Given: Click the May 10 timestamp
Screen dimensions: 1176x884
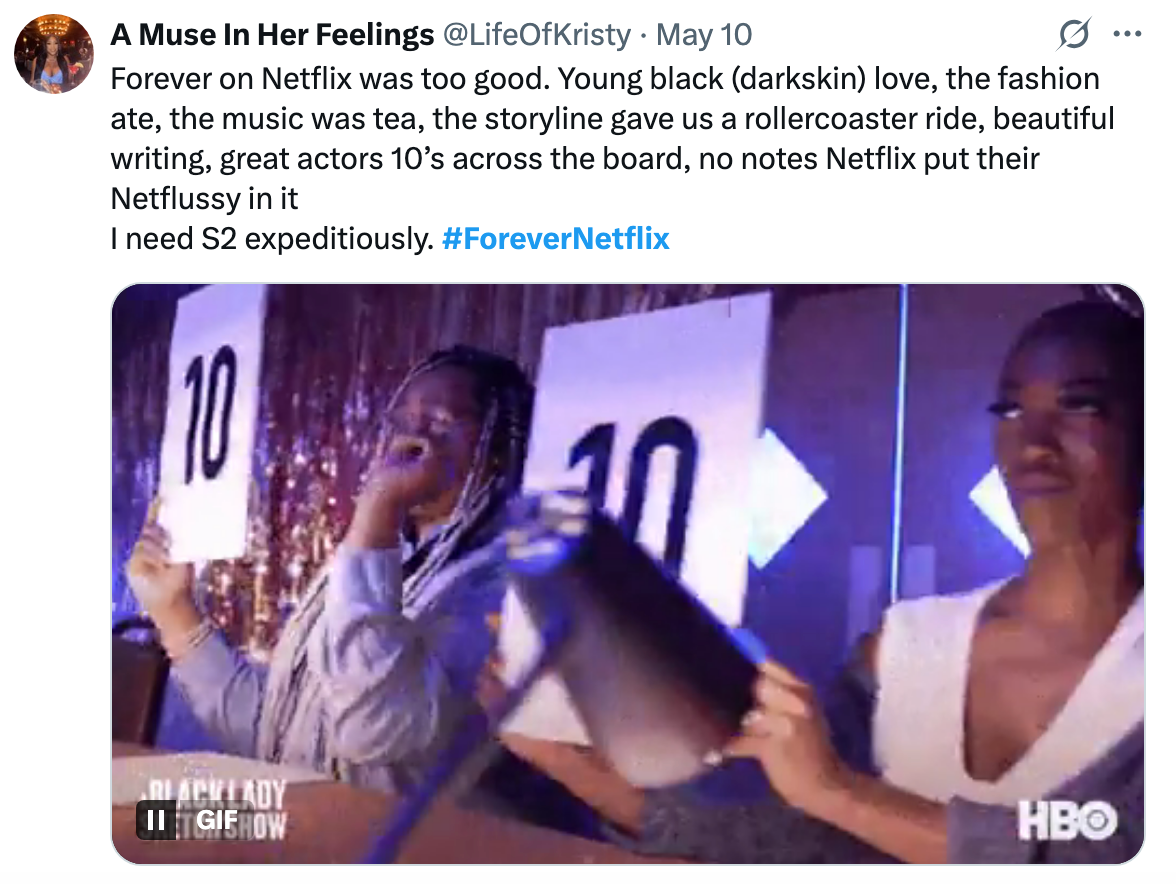Looking at the screenshot, I should [704, 34].
